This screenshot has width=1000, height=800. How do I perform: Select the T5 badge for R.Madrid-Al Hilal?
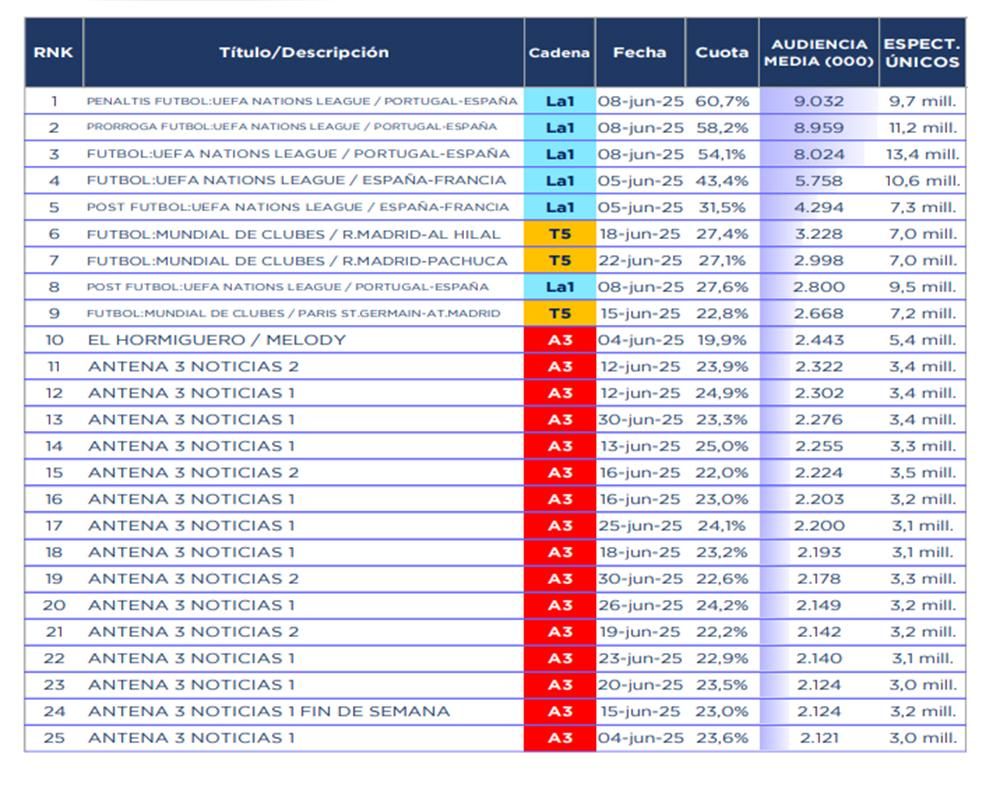(x=560, y=234)
